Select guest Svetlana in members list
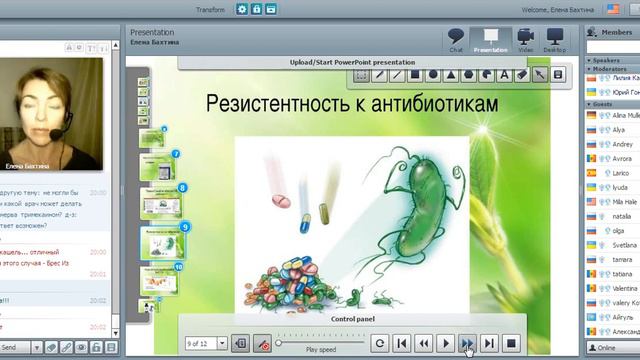 tap(613, 245)
